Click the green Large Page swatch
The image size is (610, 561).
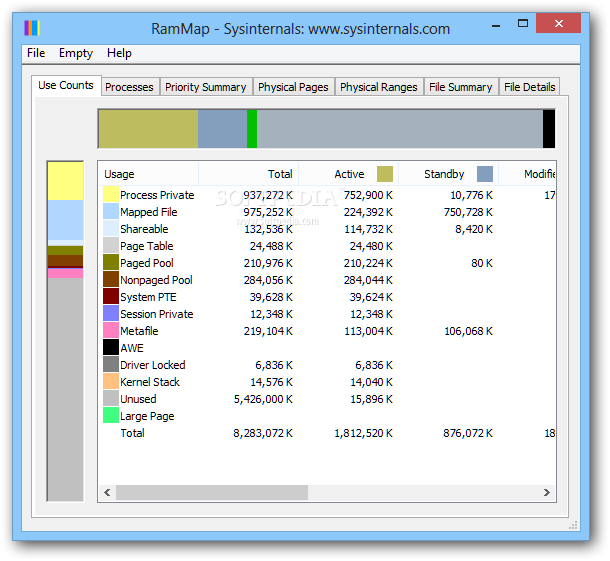click(x=111, y=415)
